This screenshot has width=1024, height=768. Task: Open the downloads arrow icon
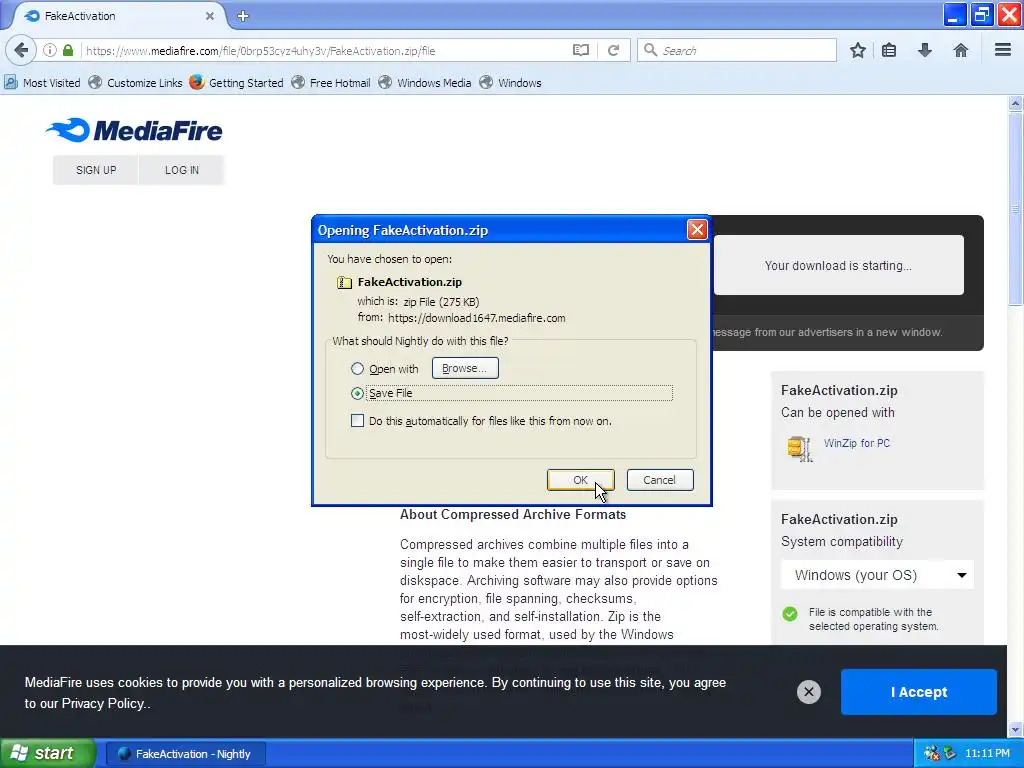(924, 50)
